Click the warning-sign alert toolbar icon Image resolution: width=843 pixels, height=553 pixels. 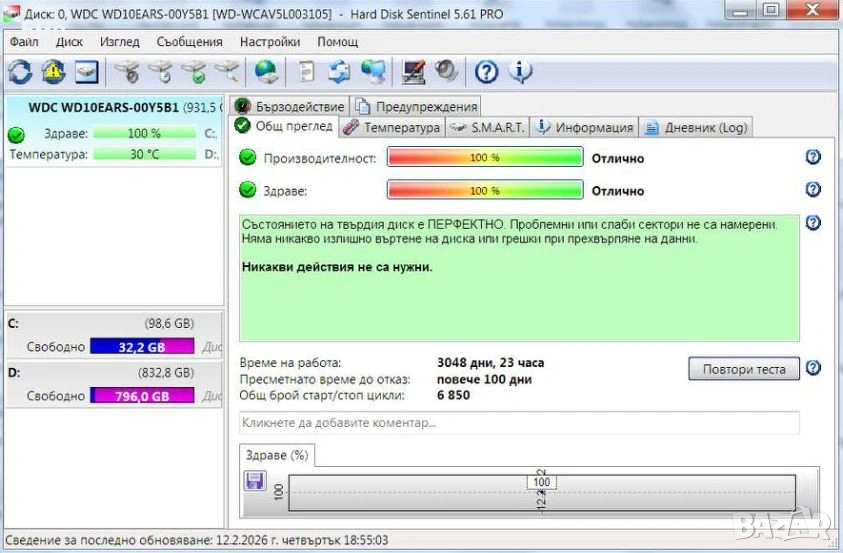tap(53, 72)
